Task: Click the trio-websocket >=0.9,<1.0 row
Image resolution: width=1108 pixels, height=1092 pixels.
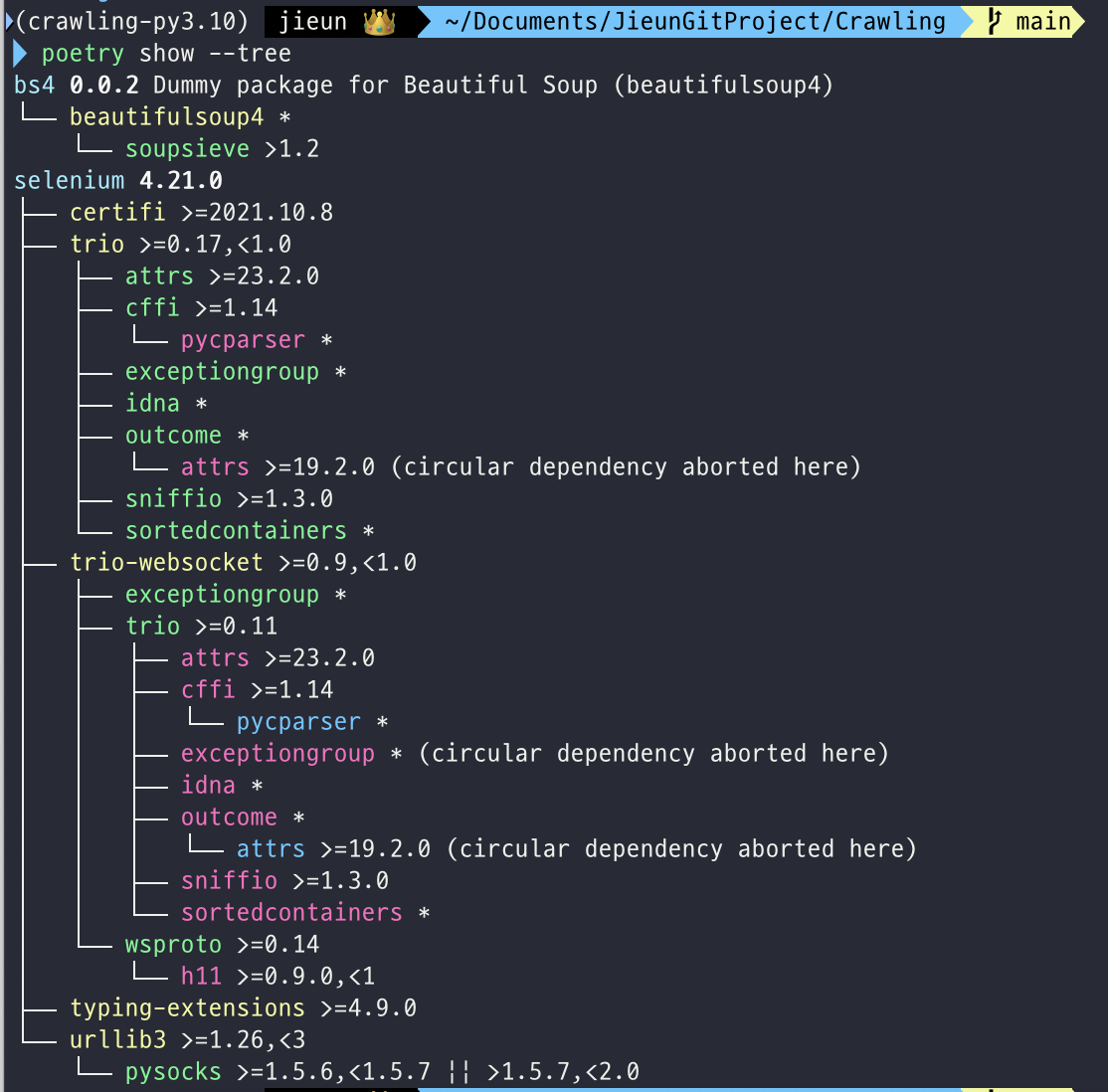Action: click(243, 563)
